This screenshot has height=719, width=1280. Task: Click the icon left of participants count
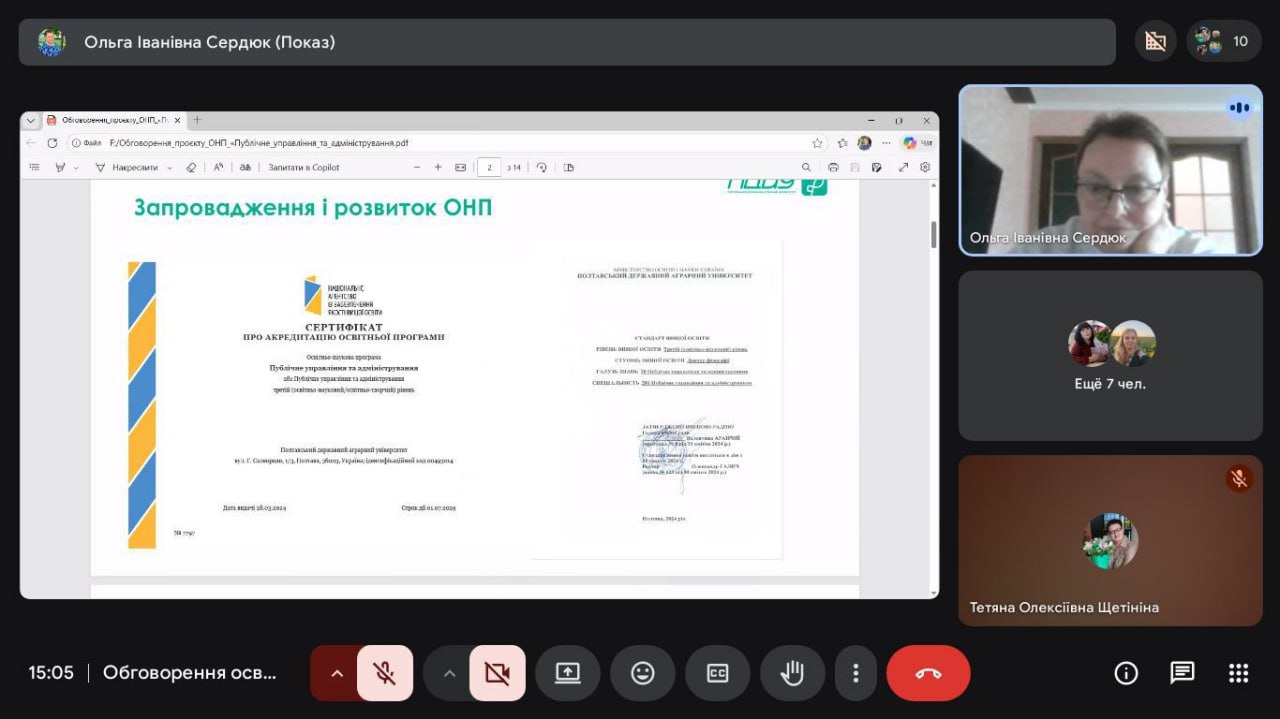1155,41
